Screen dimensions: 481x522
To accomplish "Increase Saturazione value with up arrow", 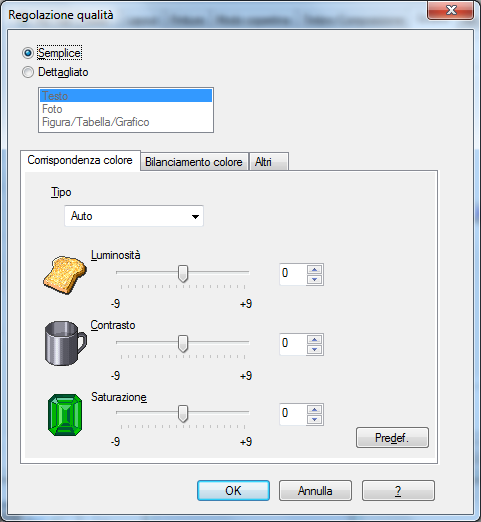I will click(314, 409).
